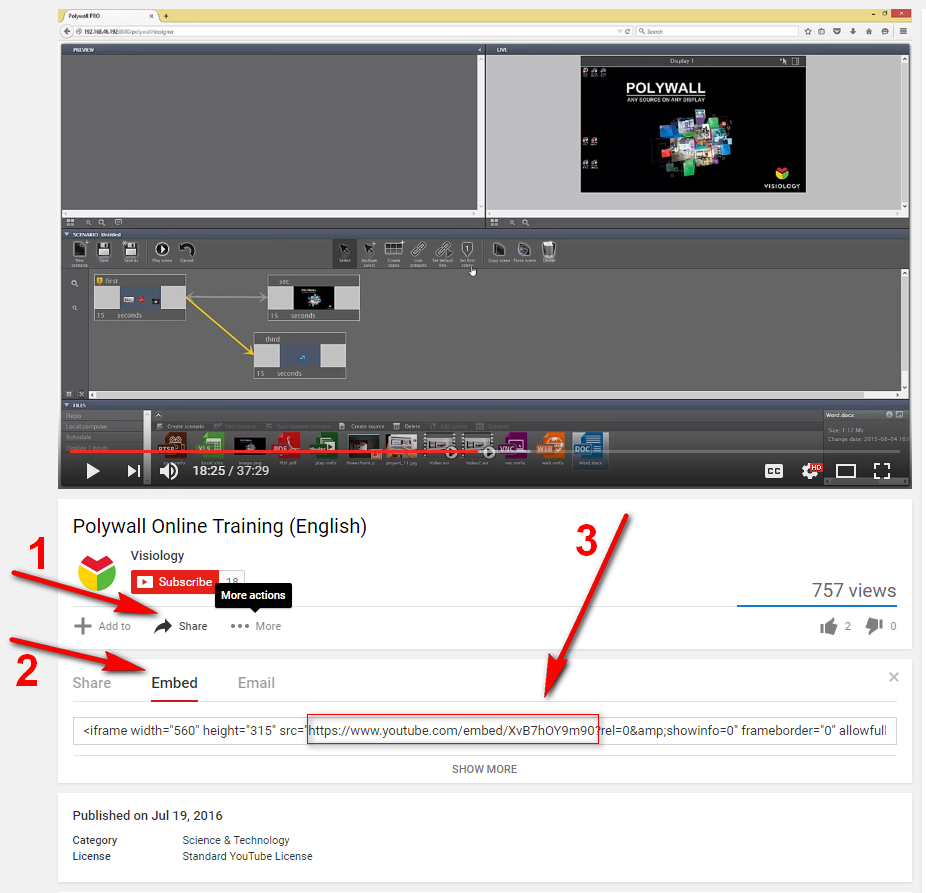
Task: Click the Play scene icon
Action: pos(162,250)
